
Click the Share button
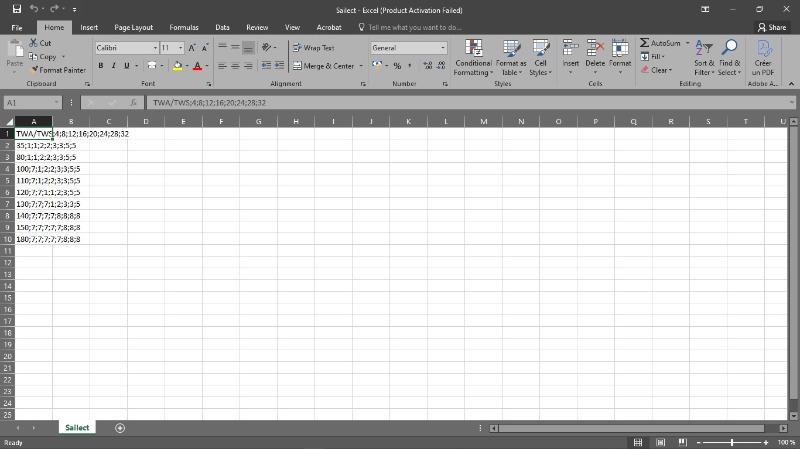point(772,28)
